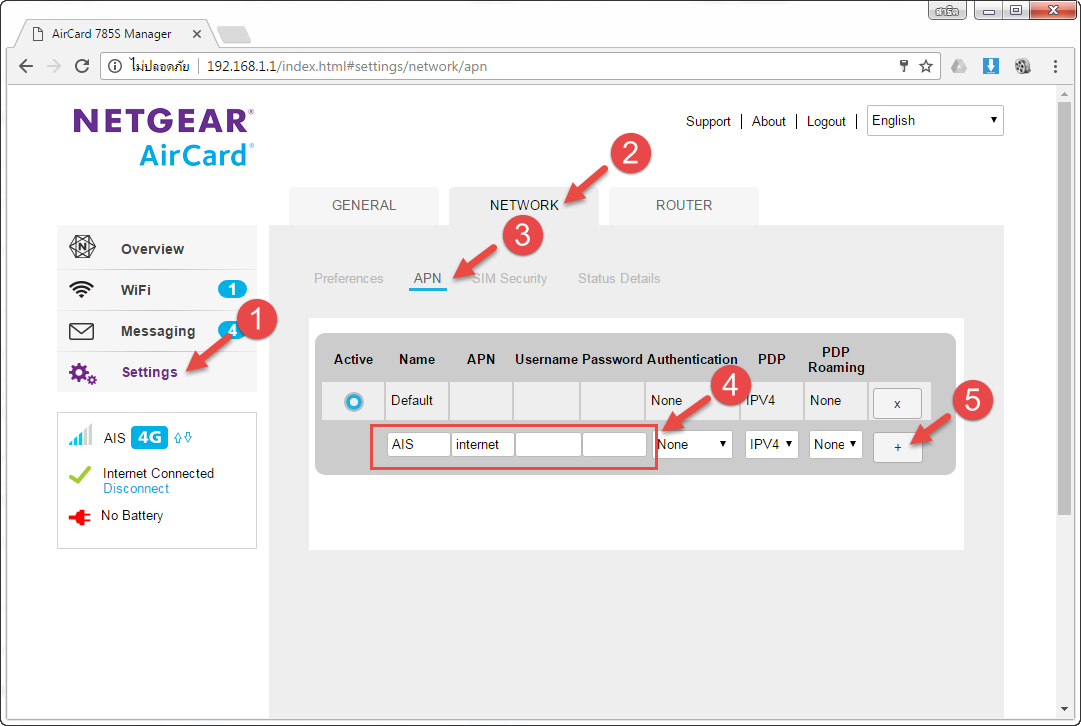Click the Default name cell
This screenshot has height=726, width=1081.
416,401
